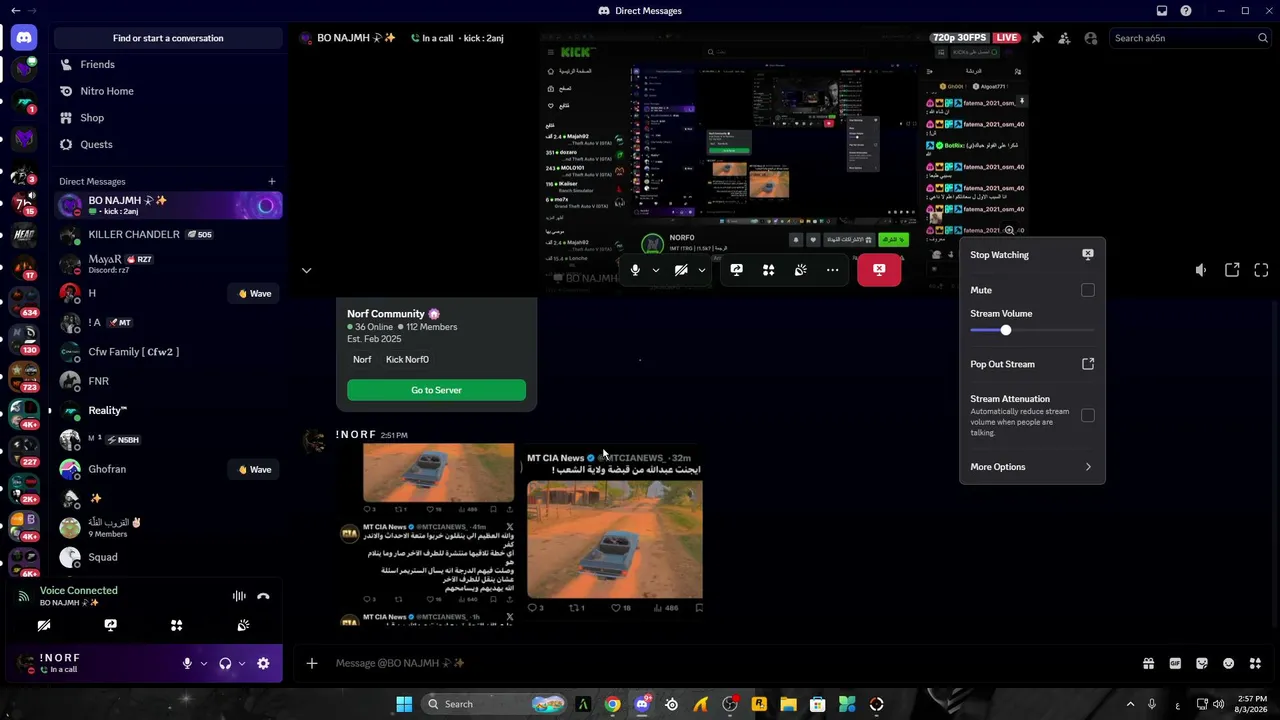This screenshot has width=1280, height=720.
Task: Click the speaker volume icon beside the stream
Action: (x=1201, y=270)
